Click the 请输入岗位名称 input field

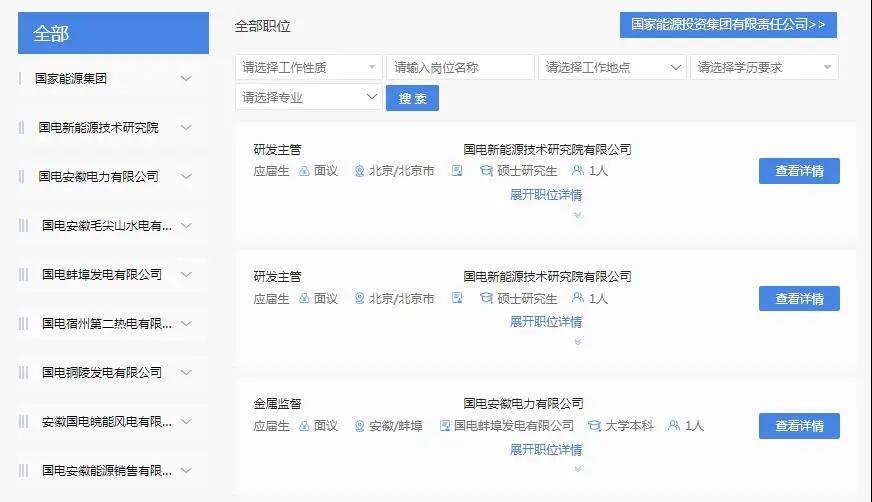460,68
